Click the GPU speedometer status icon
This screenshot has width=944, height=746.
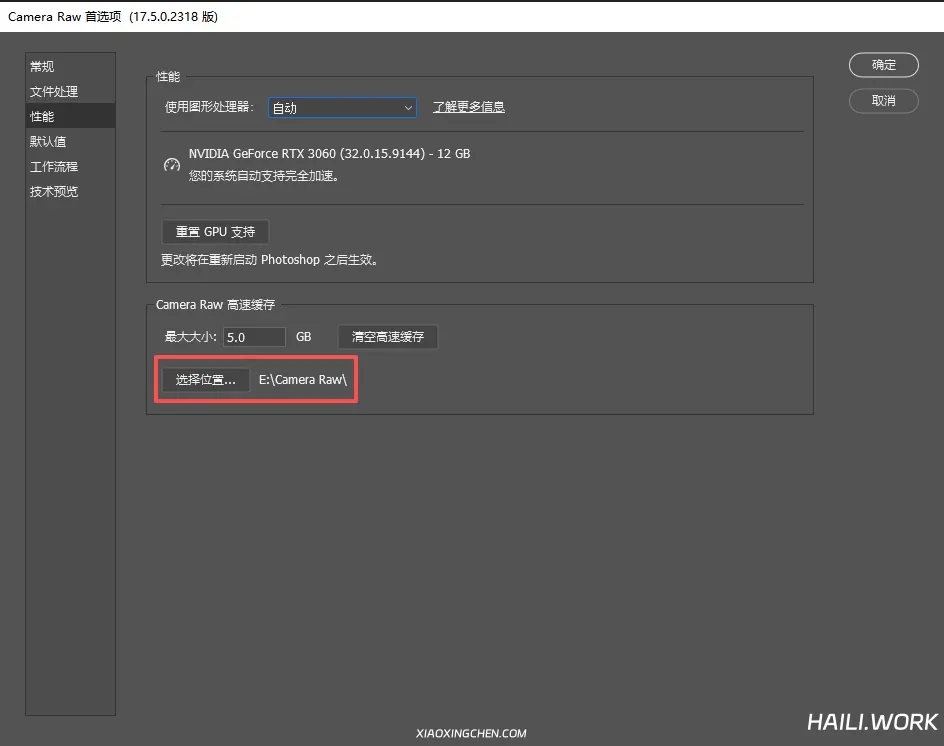coord(172,164)
